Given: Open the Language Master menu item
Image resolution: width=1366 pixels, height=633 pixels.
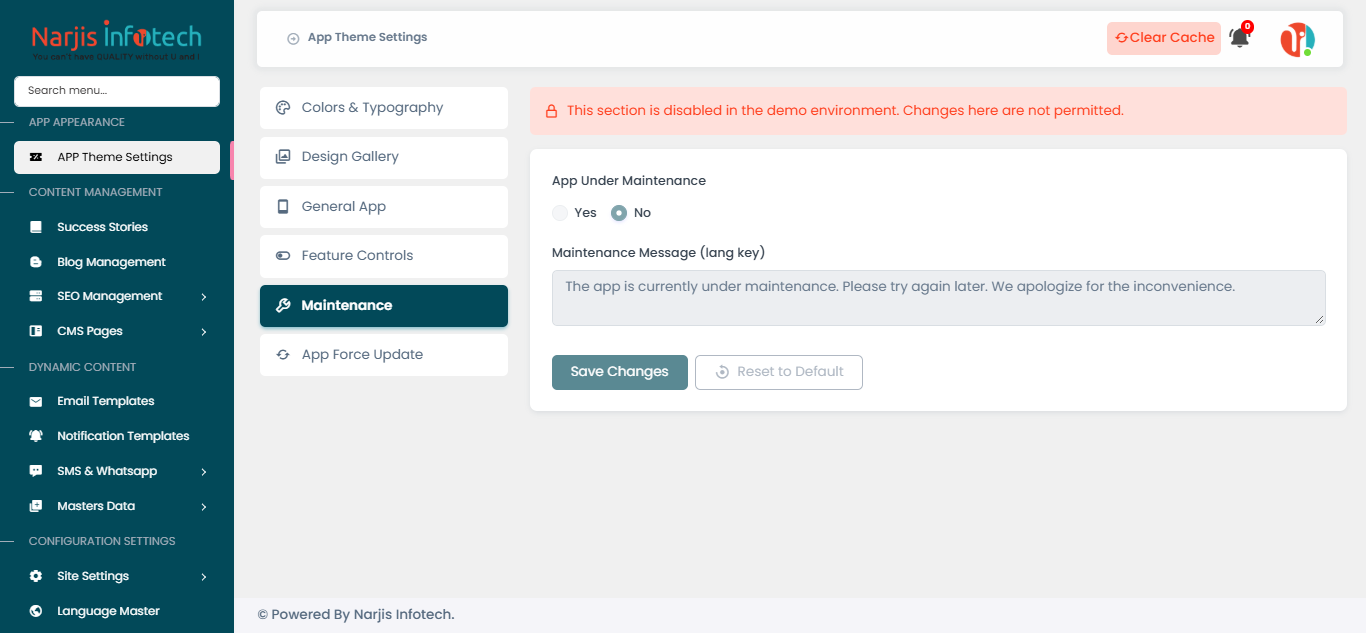Looking at the screenshot, I should (117, 611).
